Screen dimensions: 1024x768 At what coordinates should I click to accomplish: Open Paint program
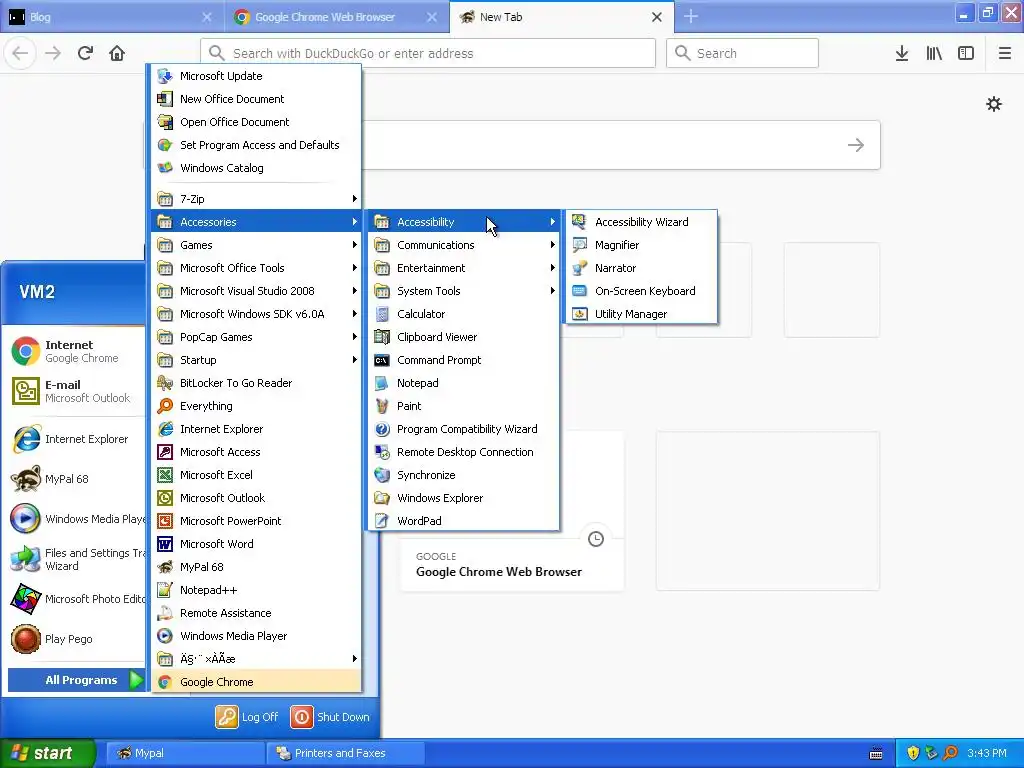[x=464, y=406]
